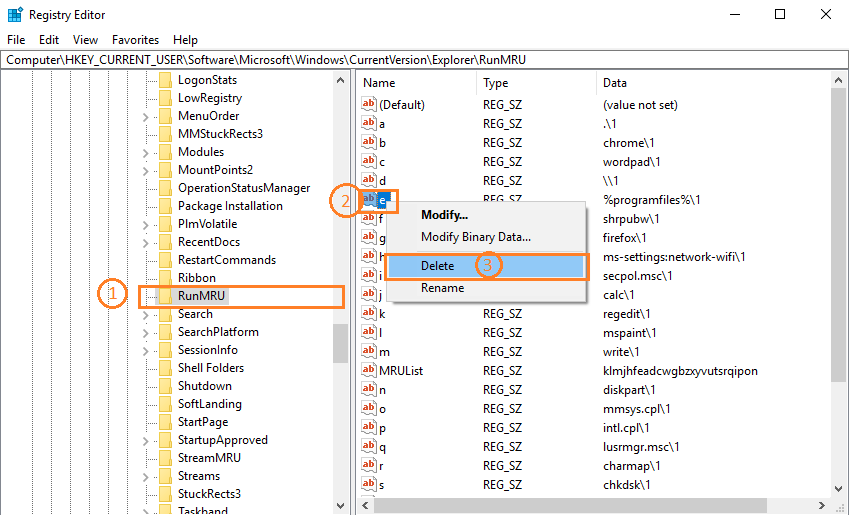Click the OperationStatusManager folder icon
Screen dimensions: 849x515
click(x=166, y=188)
